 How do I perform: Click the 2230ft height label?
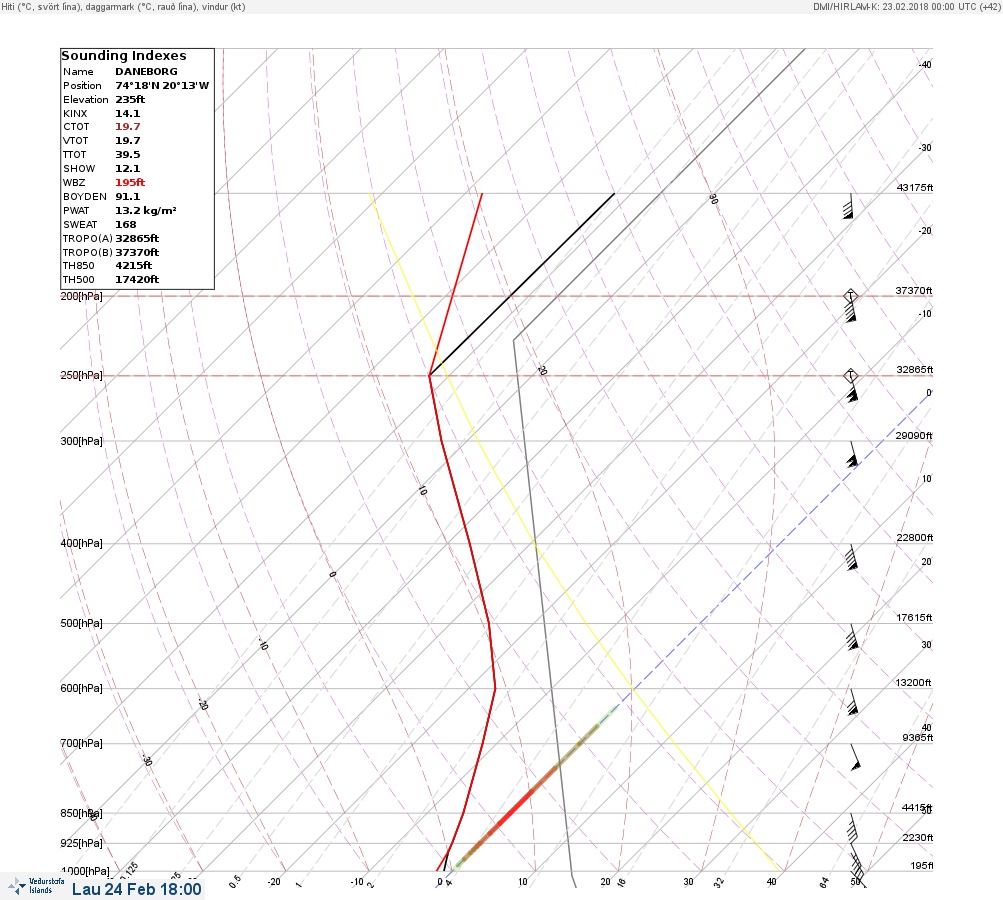click(x=917, y=837)
